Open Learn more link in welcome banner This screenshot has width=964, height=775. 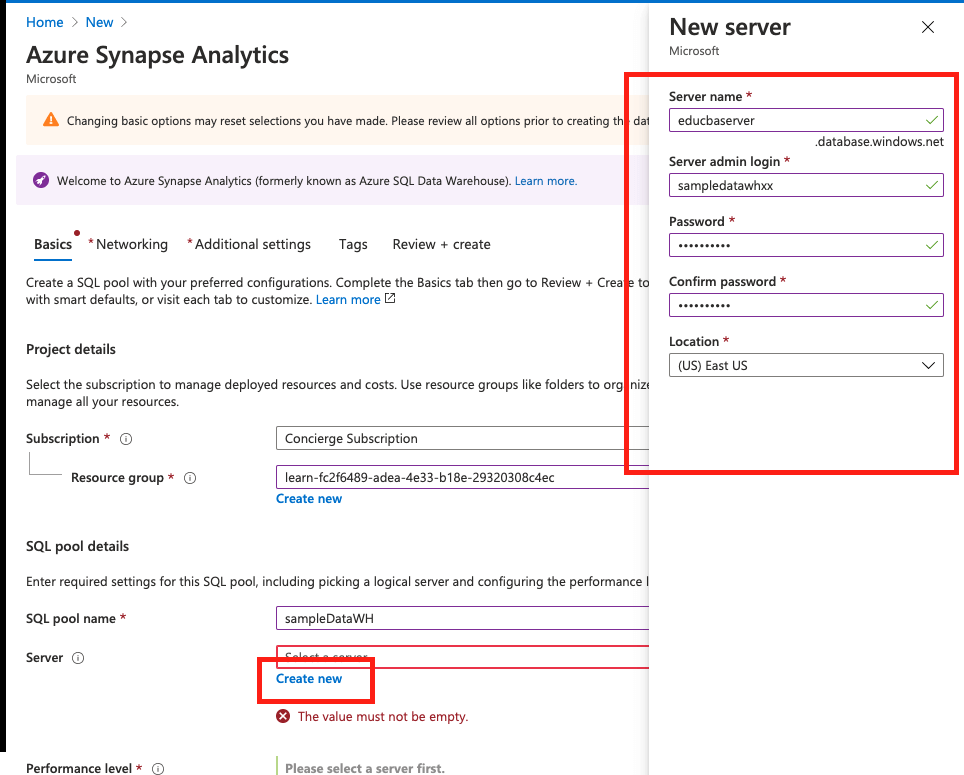point(546,181)
